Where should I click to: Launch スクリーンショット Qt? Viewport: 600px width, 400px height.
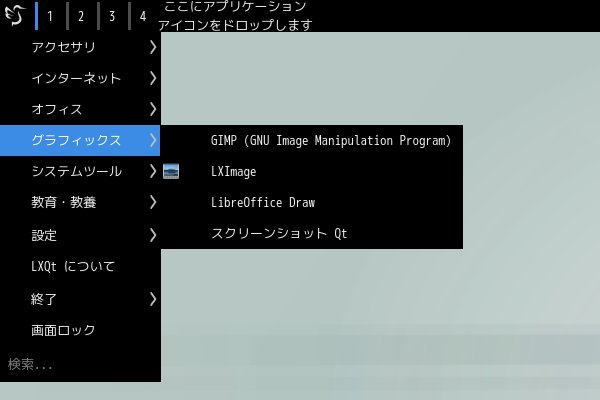[312, 233]
